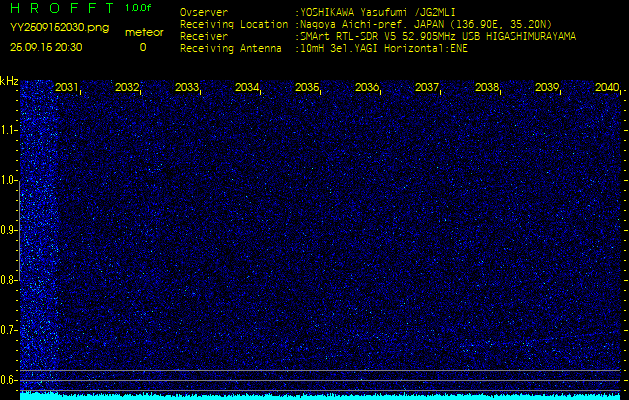Click the horizontal line near 0.6 kHz
This screenshot has height=400, width=629.
(320, 371)
